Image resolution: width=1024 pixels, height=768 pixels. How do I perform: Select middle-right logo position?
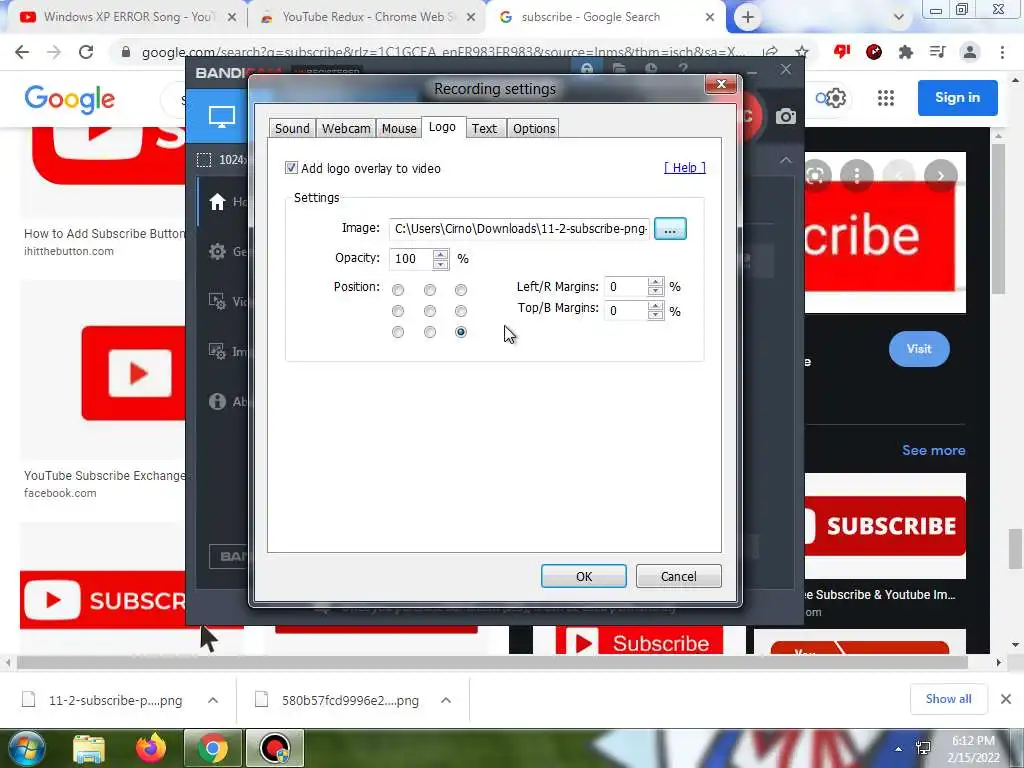point(461,311)
